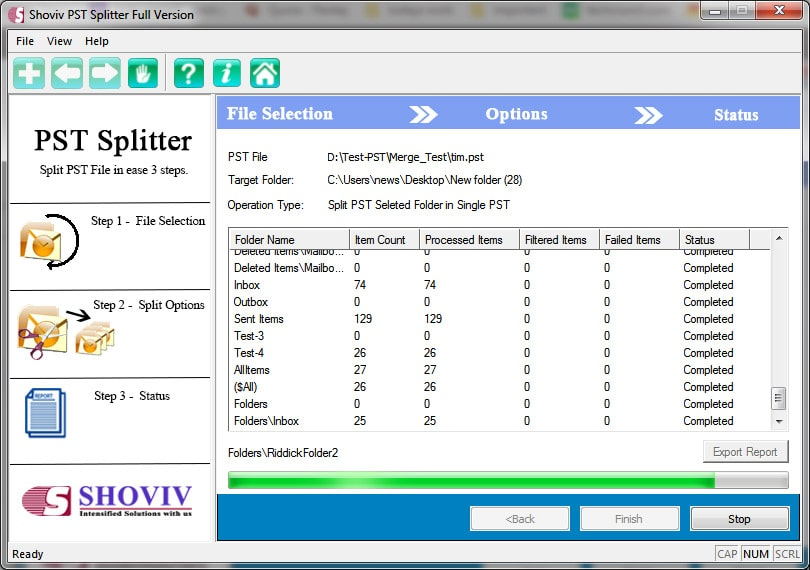Sort by Folder Name column header
This screenshot has width=810, height=570.
click(289, 240)
